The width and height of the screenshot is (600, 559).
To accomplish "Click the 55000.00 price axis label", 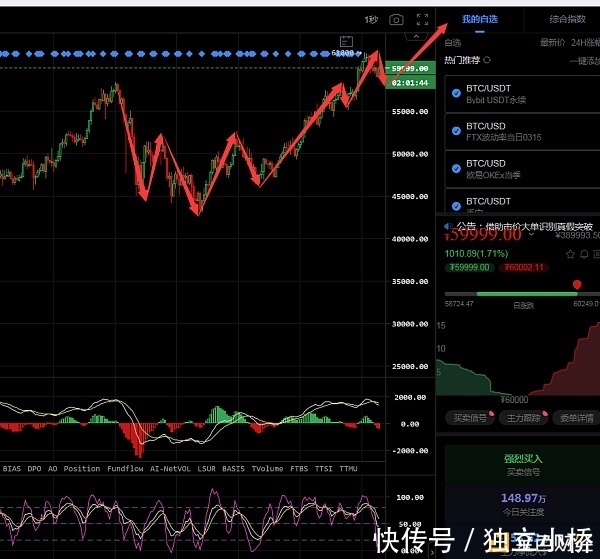I will tap(410, 112).
